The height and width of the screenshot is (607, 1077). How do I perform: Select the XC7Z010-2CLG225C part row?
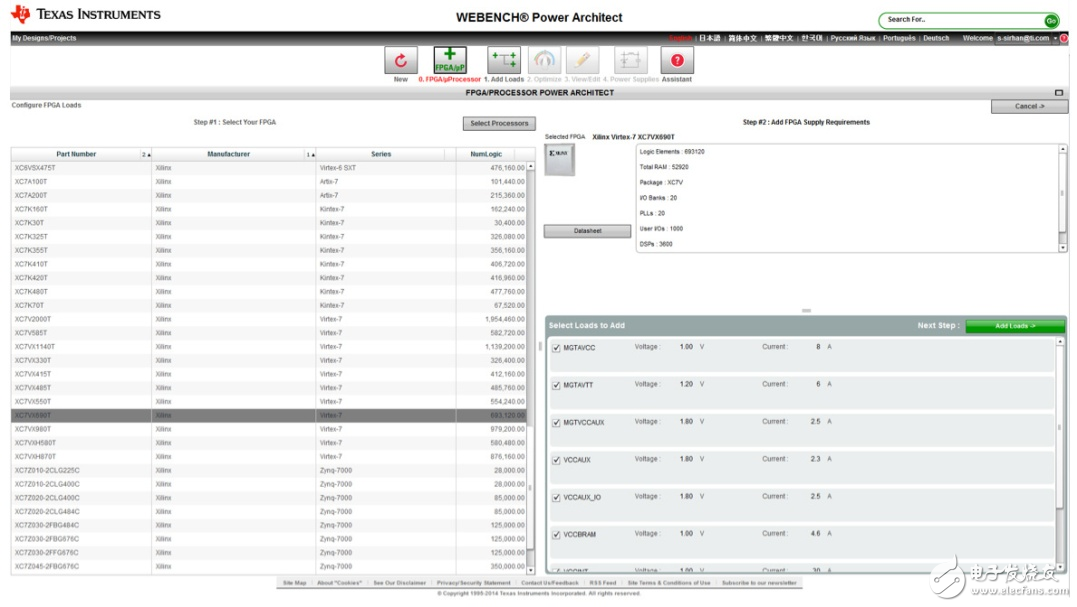(269, 470)
